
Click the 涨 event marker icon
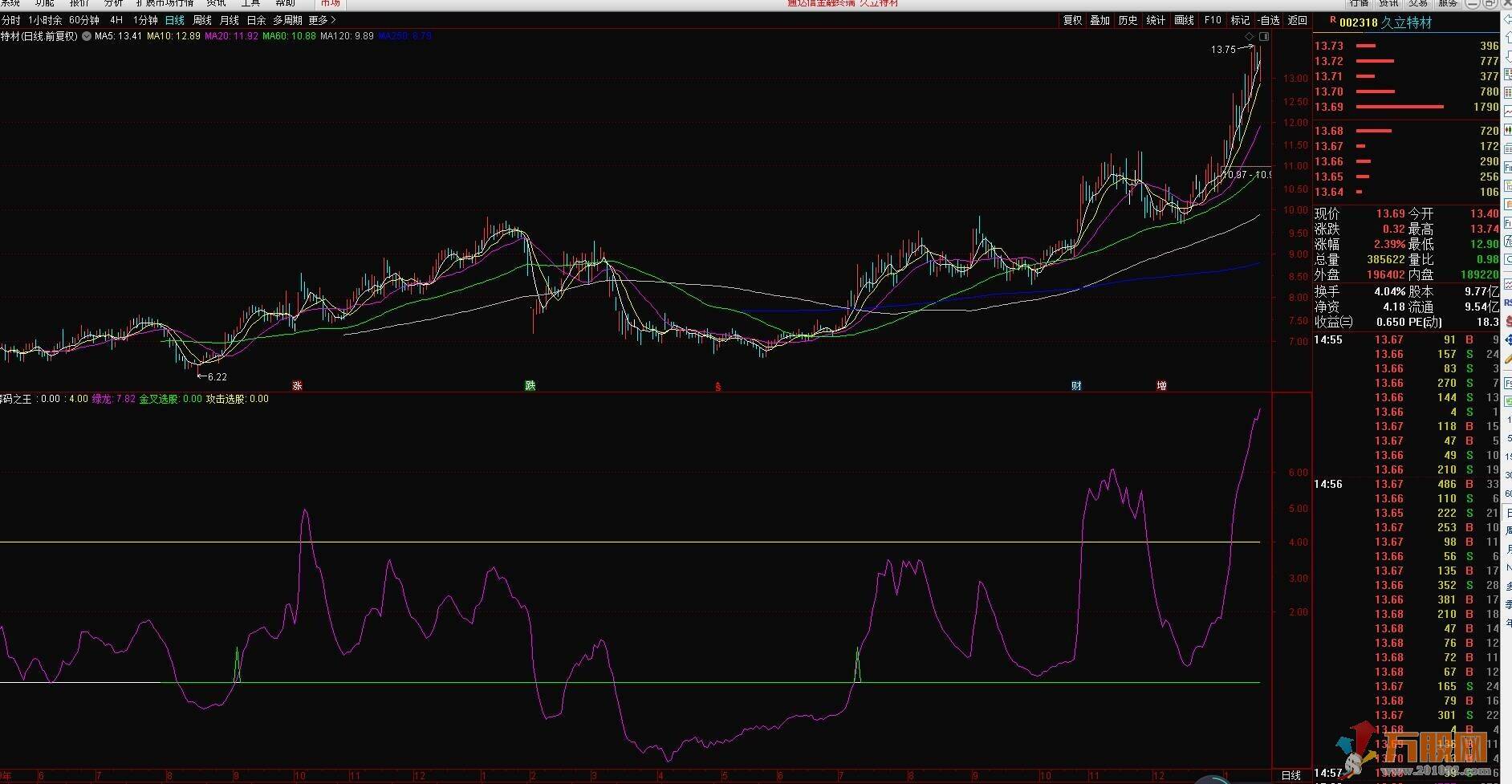[x=297, y=386]
